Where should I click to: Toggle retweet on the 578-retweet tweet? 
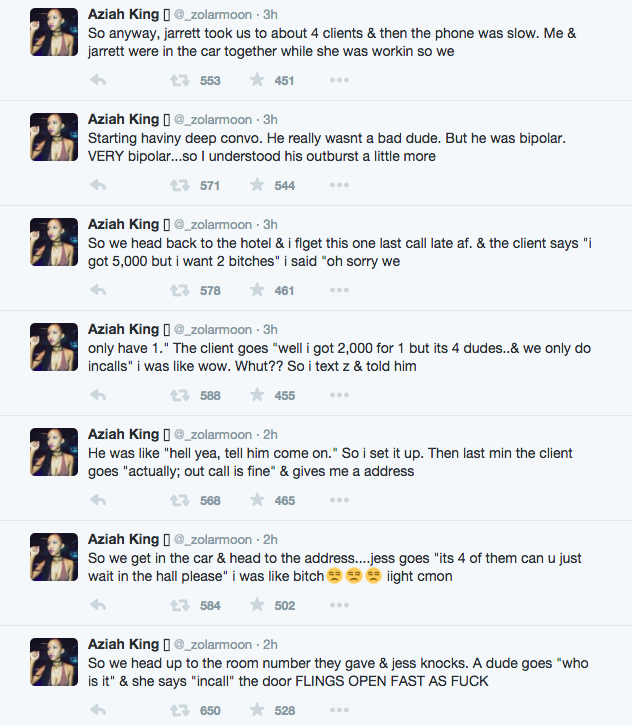(x=180, y=290)
